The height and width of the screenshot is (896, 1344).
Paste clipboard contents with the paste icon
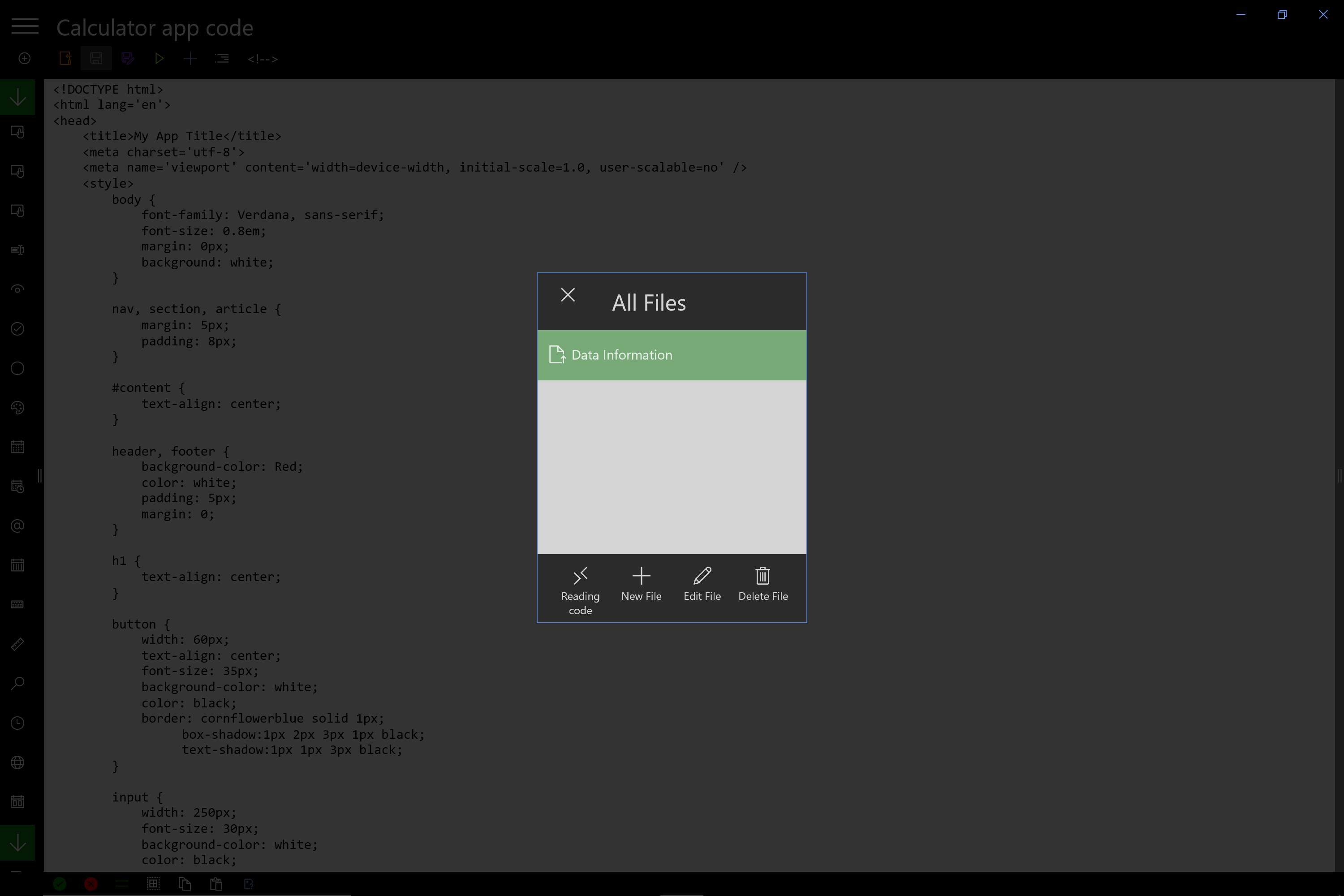(x=216, y=883)
